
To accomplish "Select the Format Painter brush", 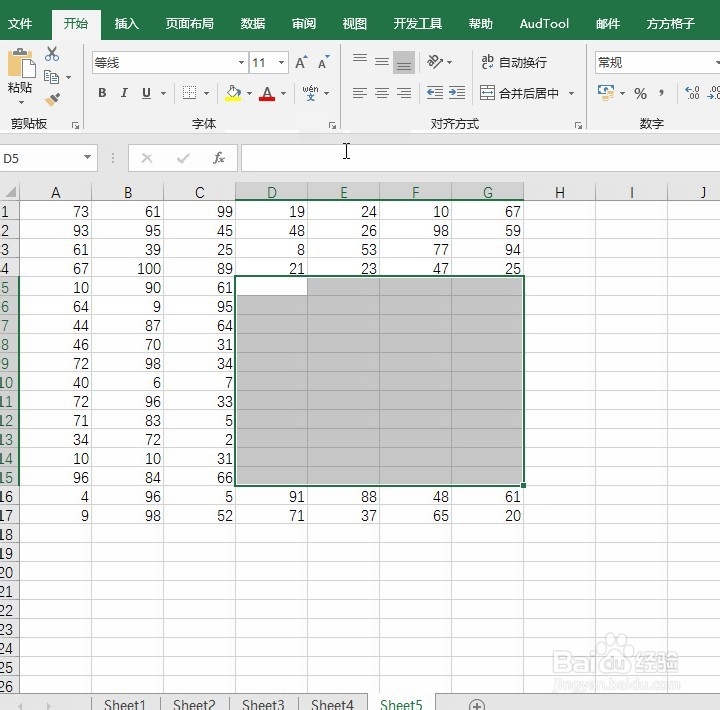I will pos(52,99).
